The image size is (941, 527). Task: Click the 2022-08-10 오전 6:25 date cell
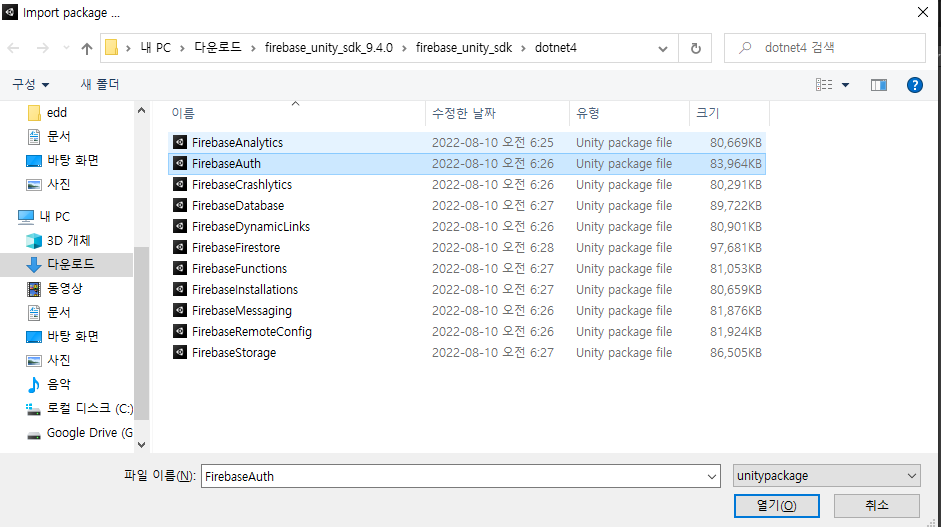point(493,142)
